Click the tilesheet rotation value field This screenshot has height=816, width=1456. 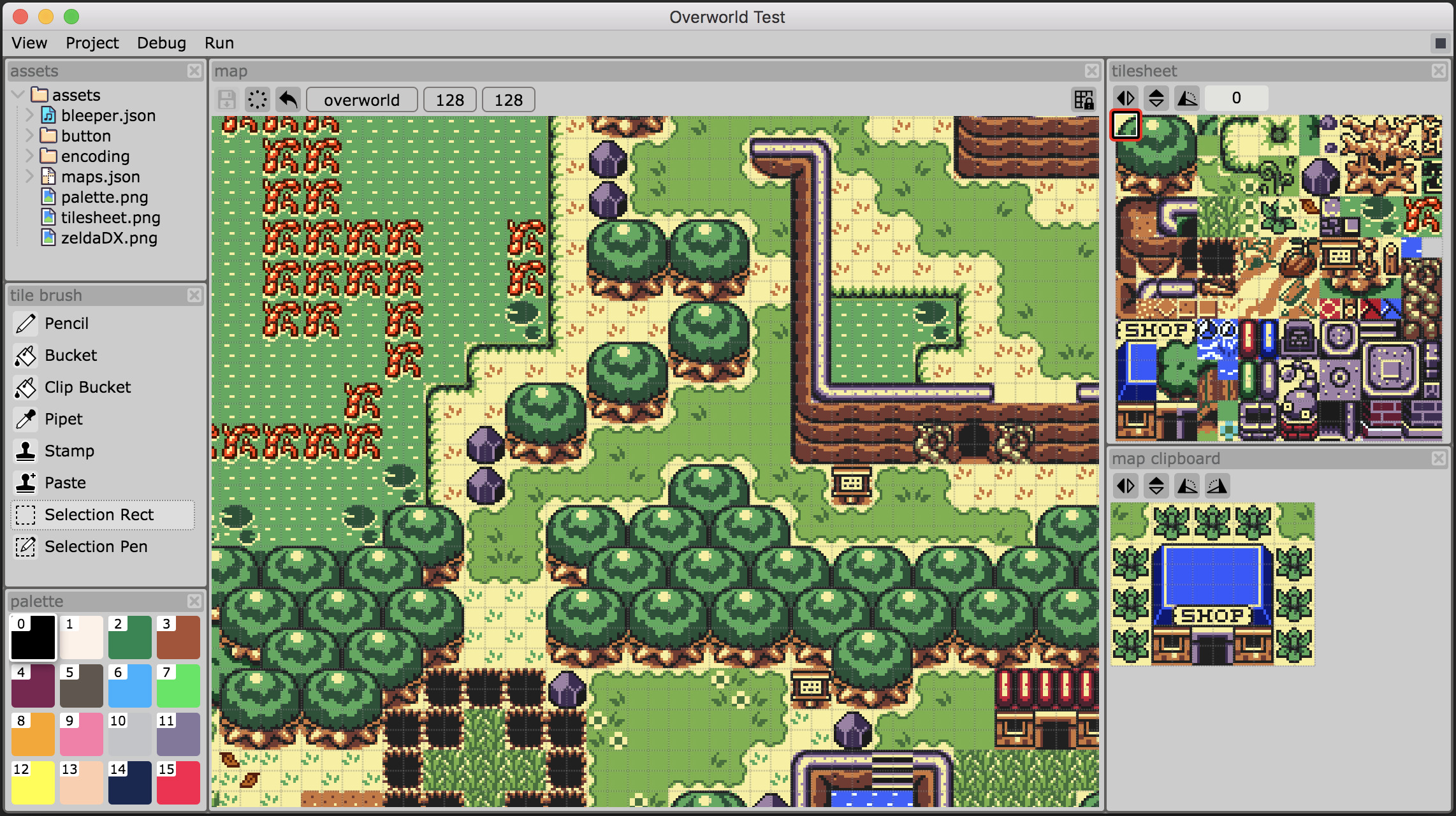[1236, 98]
